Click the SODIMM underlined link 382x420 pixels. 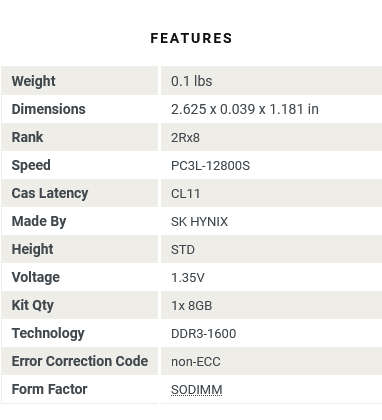tap(197, 389)
